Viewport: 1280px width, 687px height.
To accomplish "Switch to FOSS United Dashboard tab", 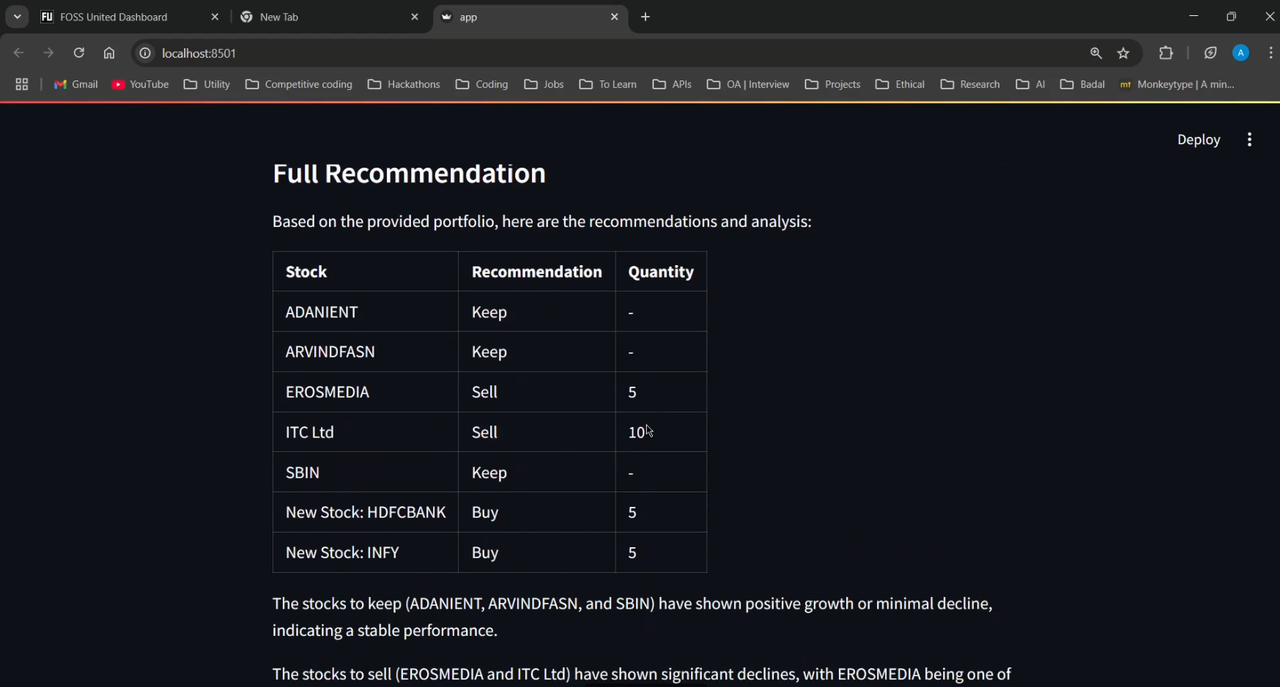I will click(130, 17).
